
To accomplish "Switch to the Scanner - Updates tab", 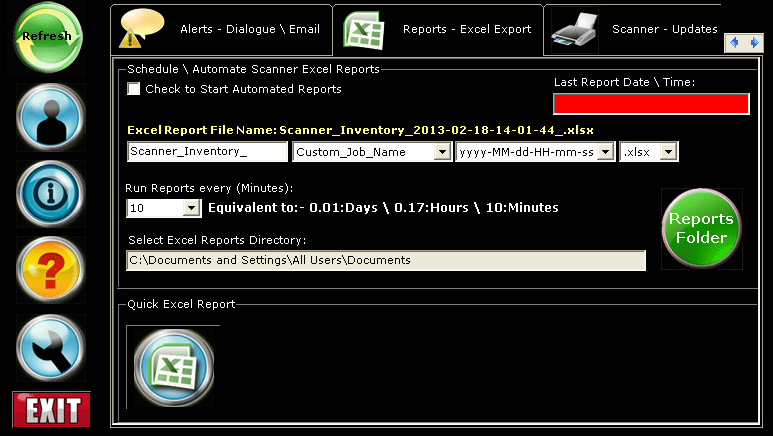I will (635, 29).
